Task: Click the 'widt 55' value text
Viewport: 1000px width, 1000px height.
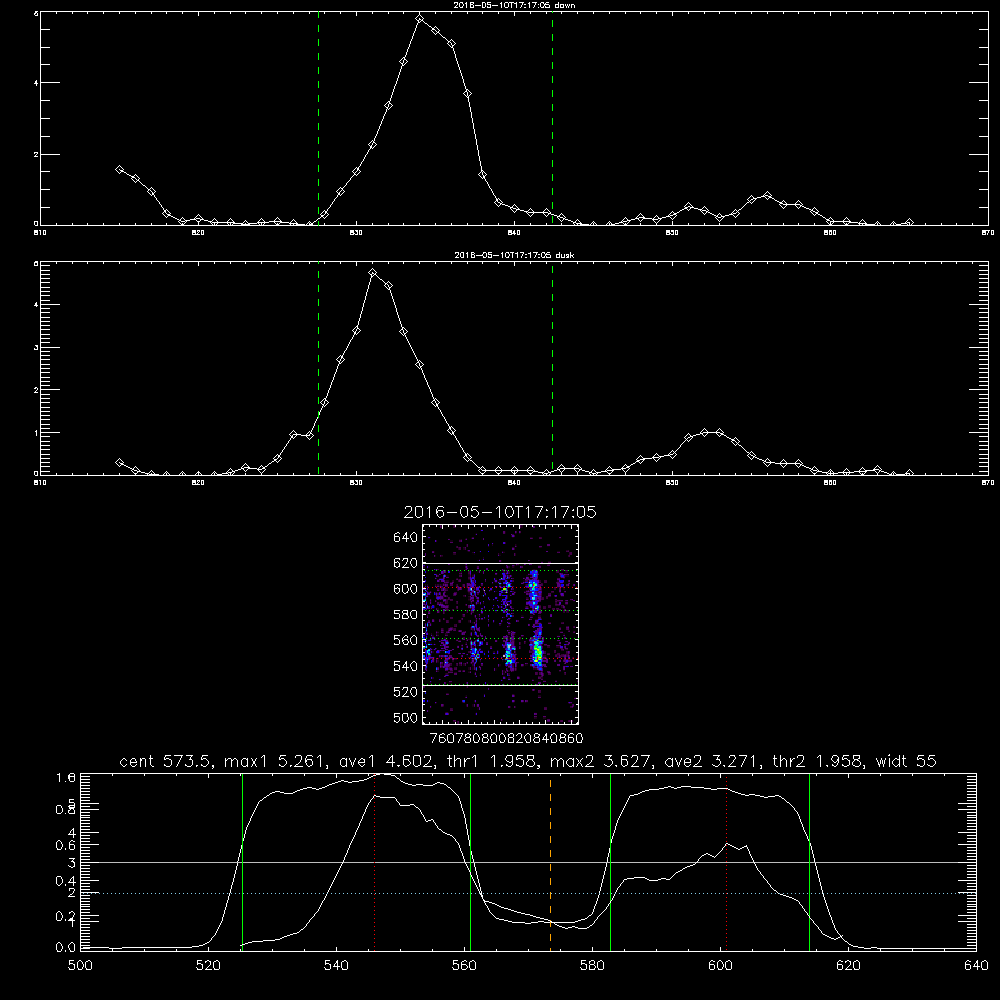Action: [906, 761]
